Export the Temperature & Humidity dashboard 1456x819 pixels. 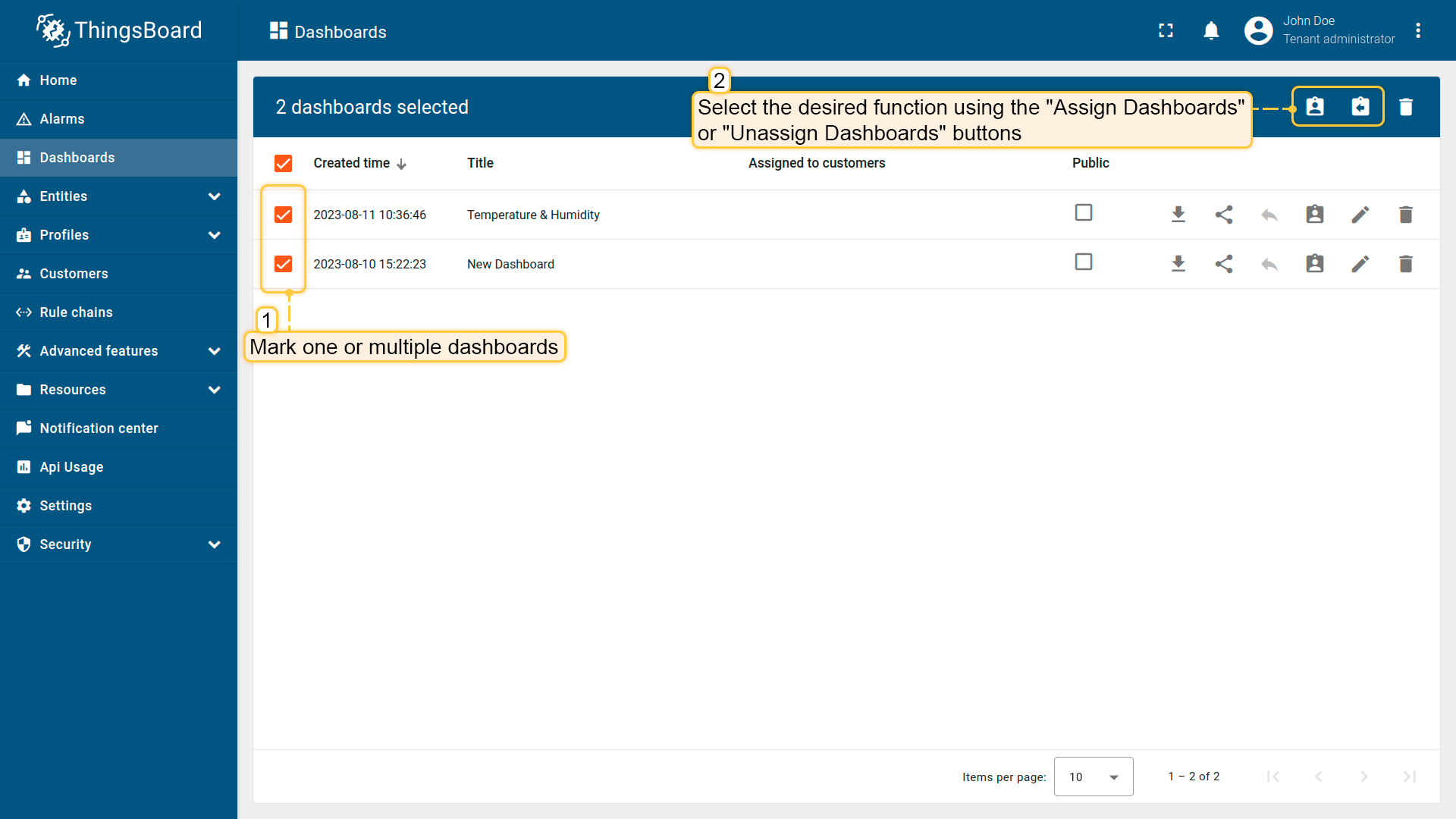click(1178, 215)
